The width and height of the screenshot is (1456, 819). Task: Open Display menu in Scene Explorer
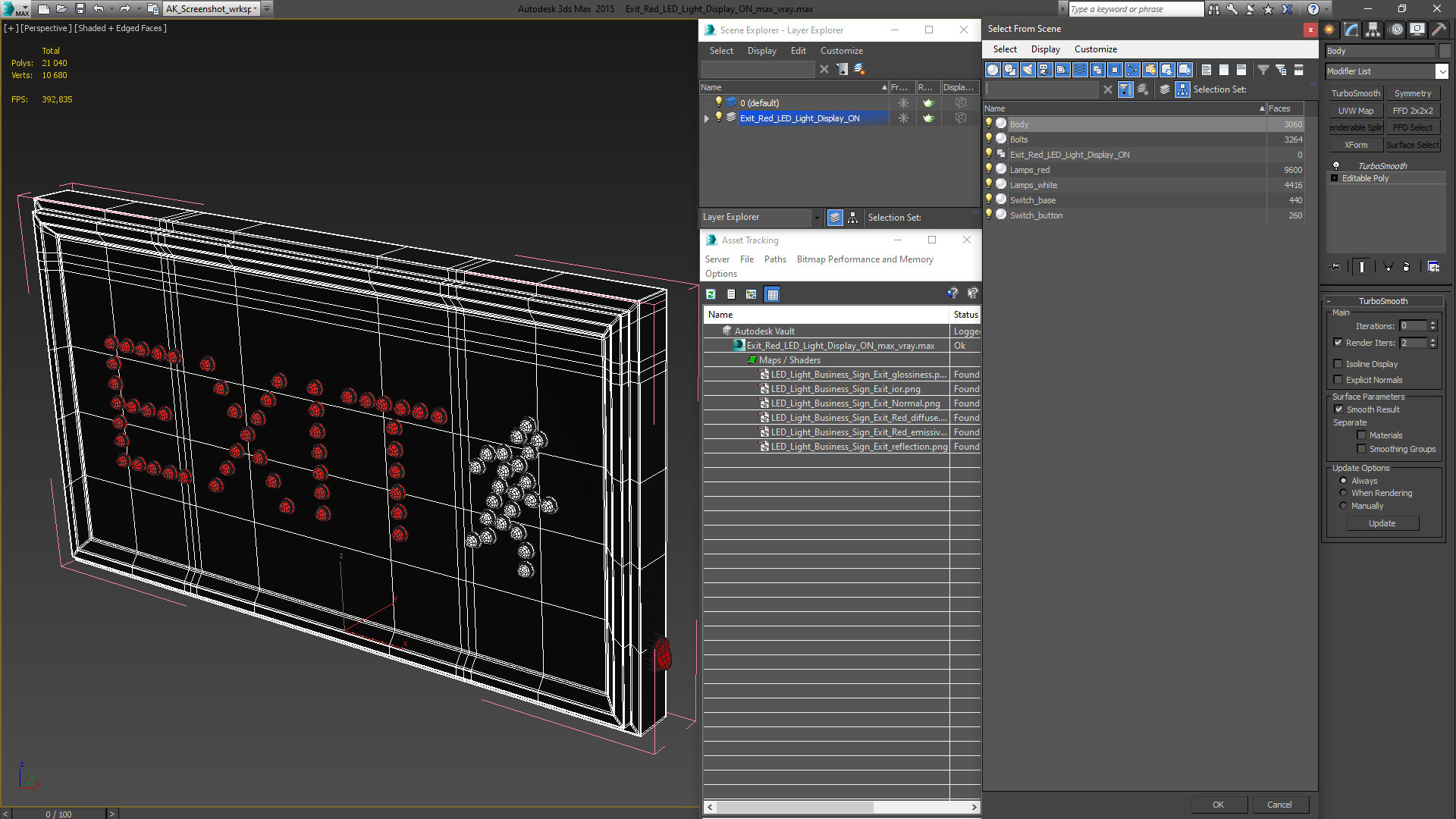click(761, 51)
